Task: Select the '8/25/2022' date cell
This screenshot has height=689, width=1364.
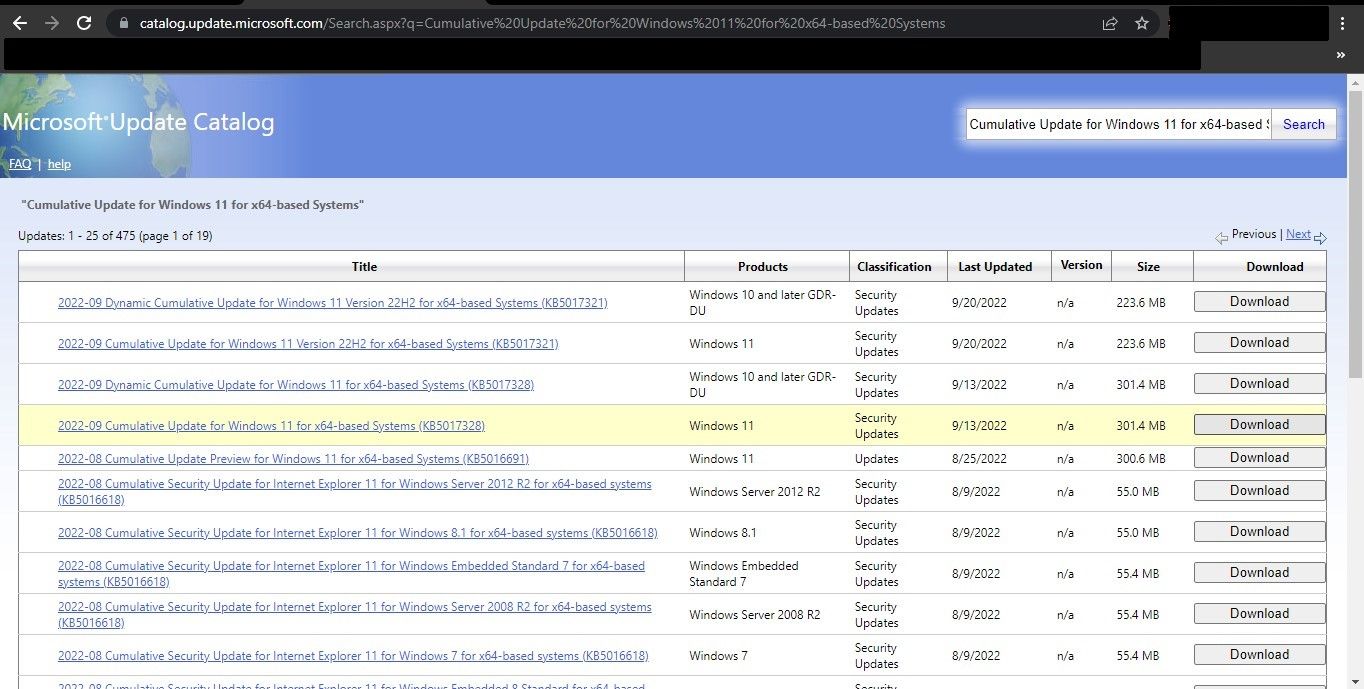Action: [x=980, y=459]
